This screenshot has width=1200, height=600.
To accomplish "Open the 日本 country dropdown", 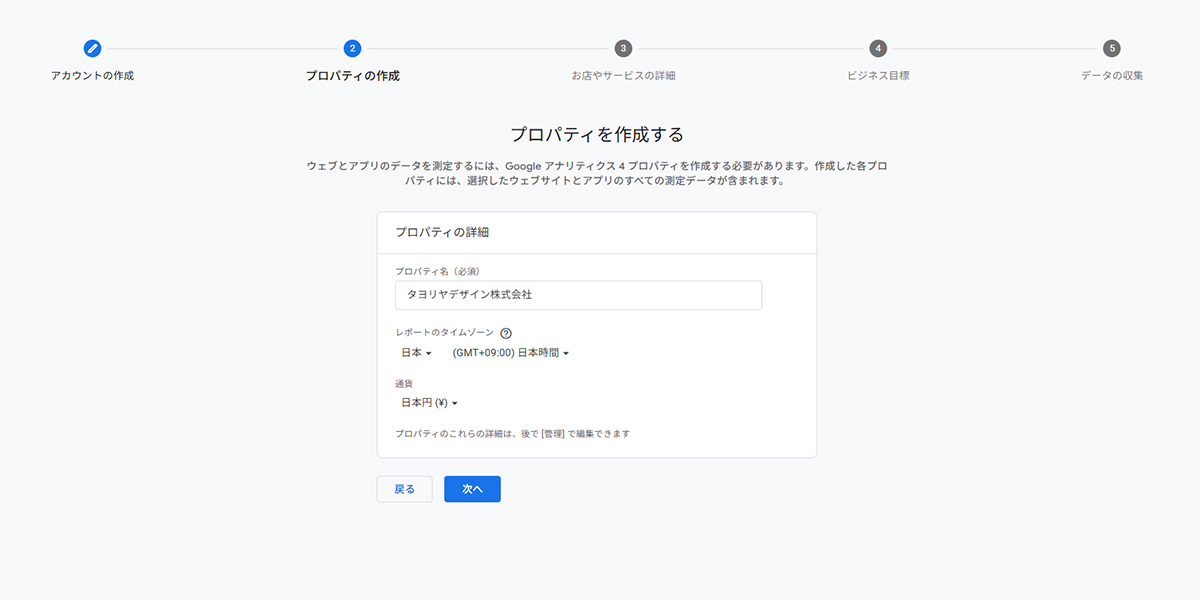I will (413, 352).
